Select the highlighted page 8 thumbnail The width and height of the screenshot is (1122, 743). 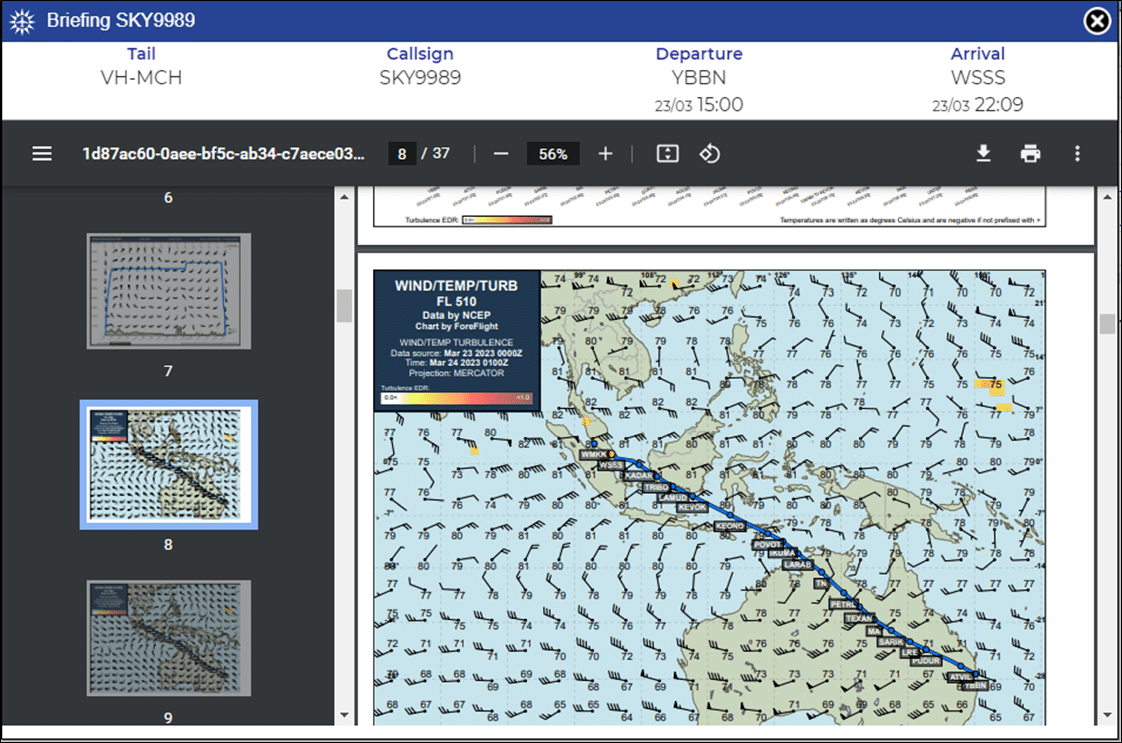pyautogui.click(x=168, y=464)
